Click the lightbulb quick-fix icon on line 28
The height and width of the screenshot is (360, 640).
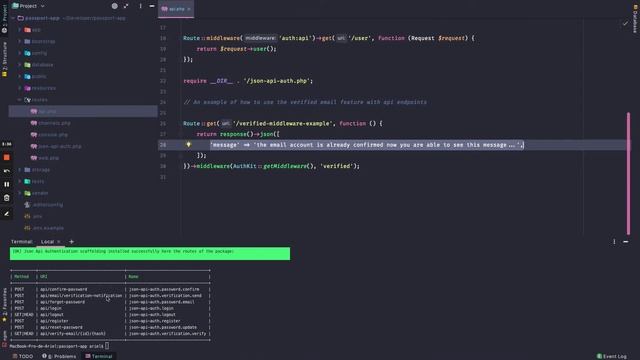[188, 144]
